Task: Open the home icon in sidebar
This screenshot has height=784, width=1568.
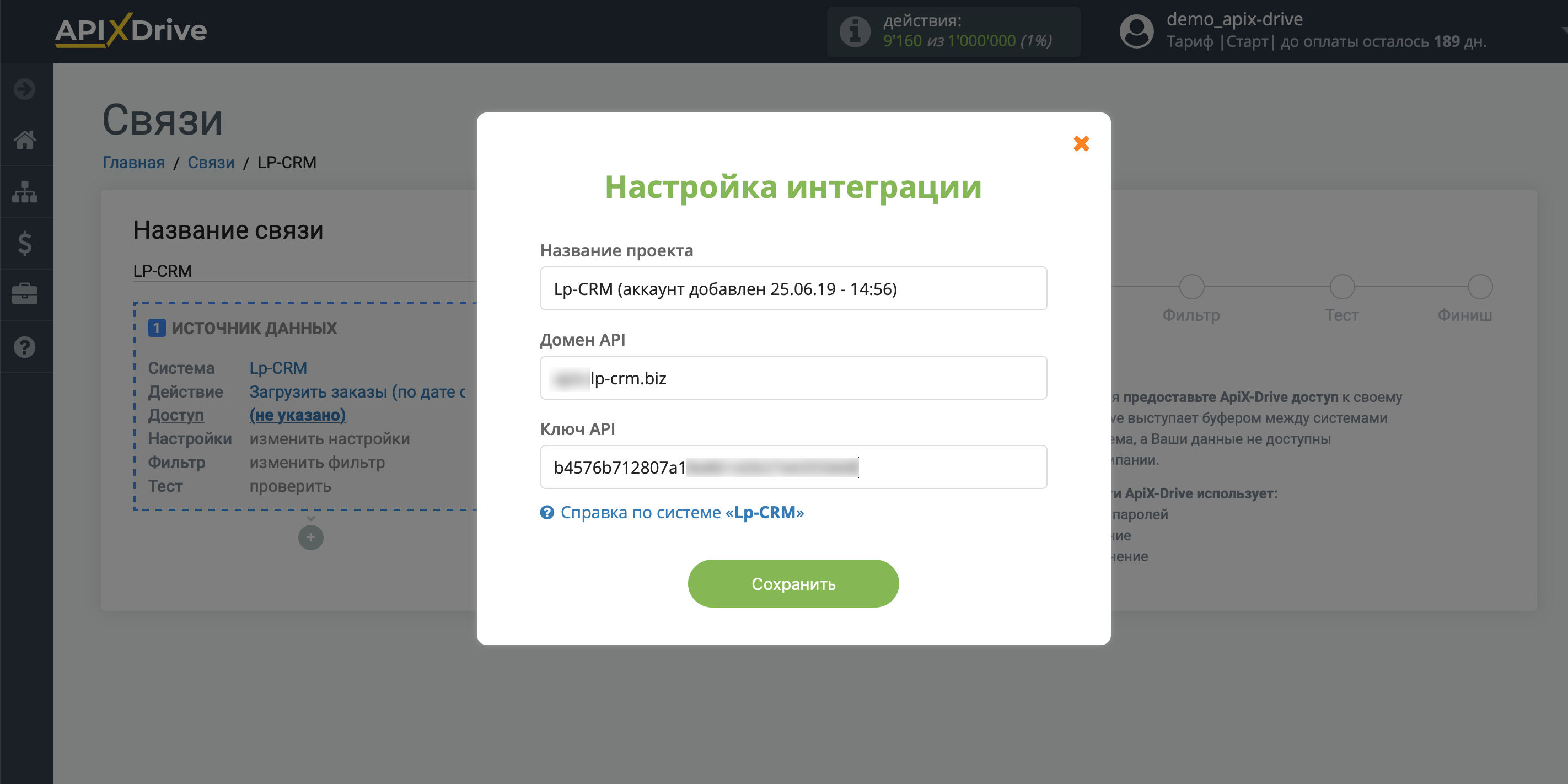Action: (25, 140)
